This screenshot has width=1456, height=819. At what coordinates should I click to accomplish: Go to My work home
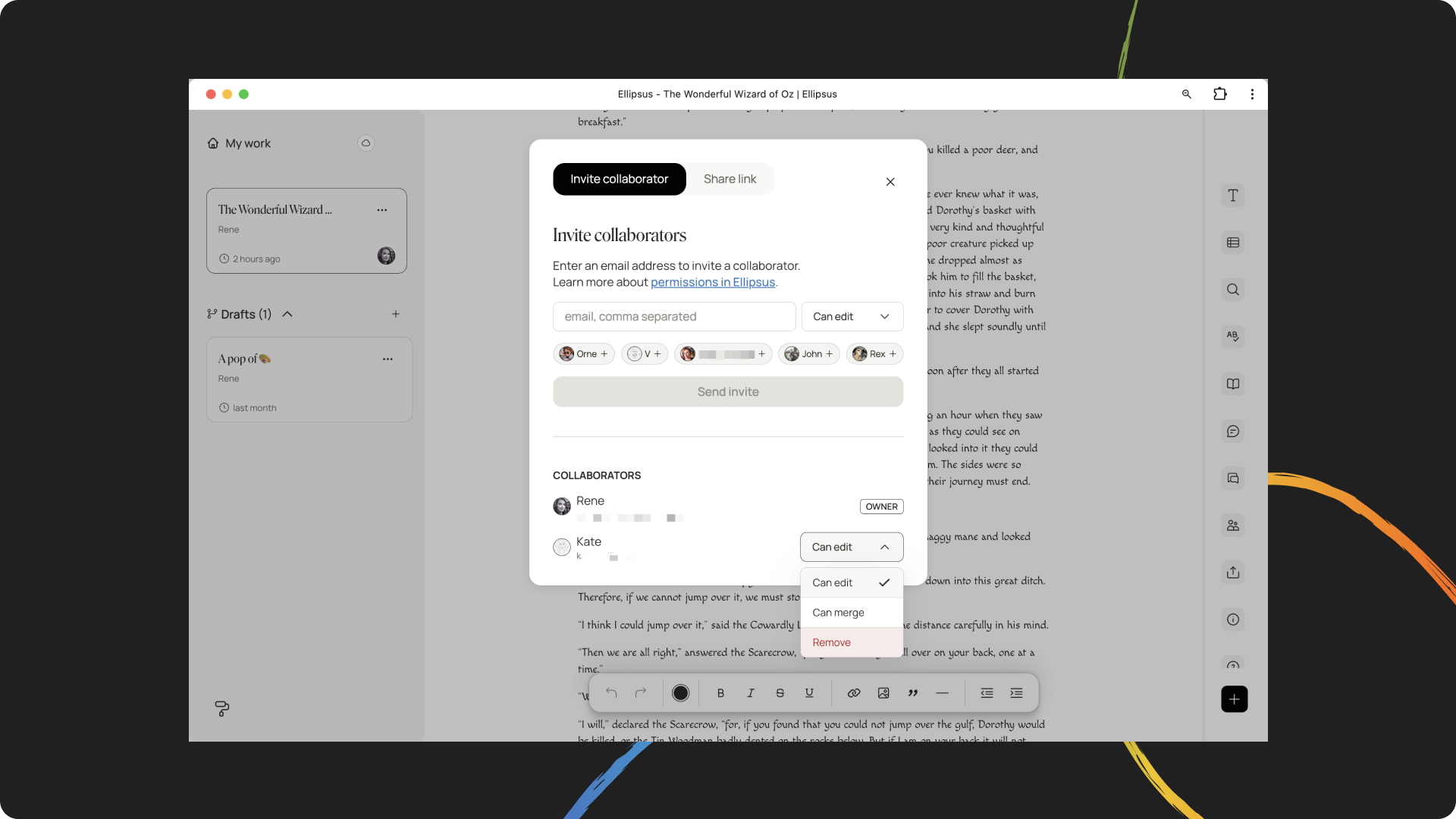tap(240, 143)
